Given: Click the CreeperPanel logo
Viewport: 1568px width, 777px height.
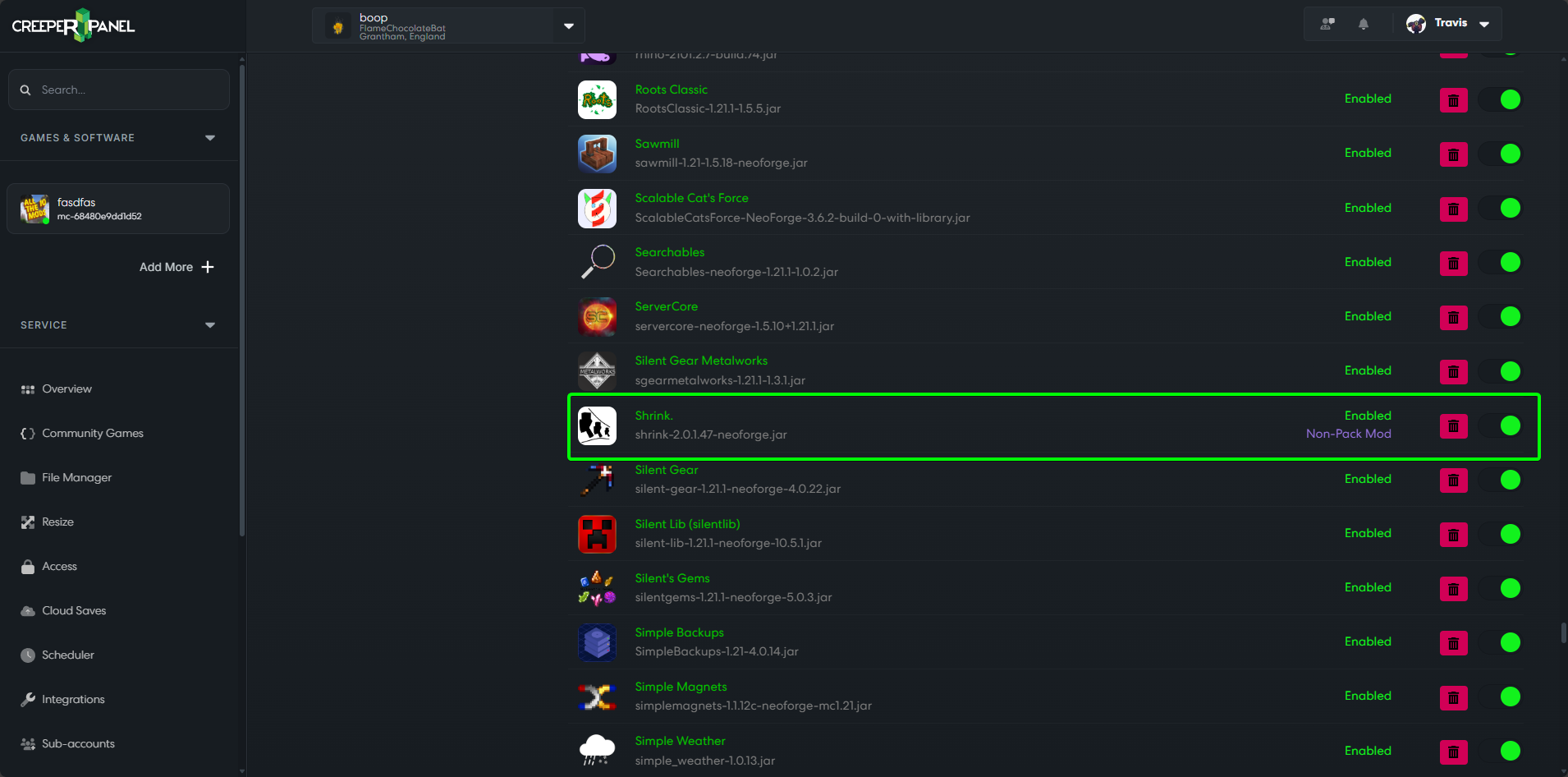Looking at the screenshot, I should tap(73, 25).
